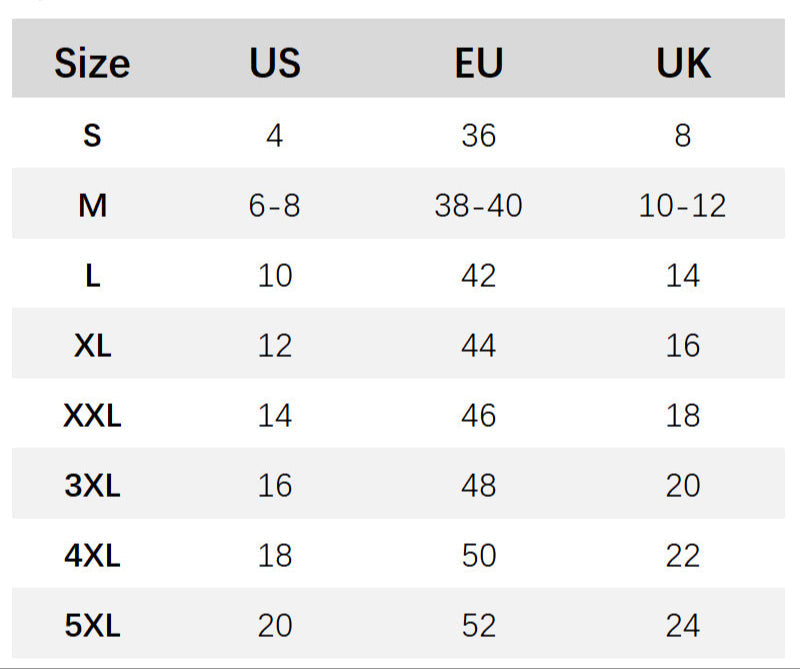The width and height of the screenshot is (800, 669).
Task: Select the 3XL size row label
Action: (x=92, y=486)
